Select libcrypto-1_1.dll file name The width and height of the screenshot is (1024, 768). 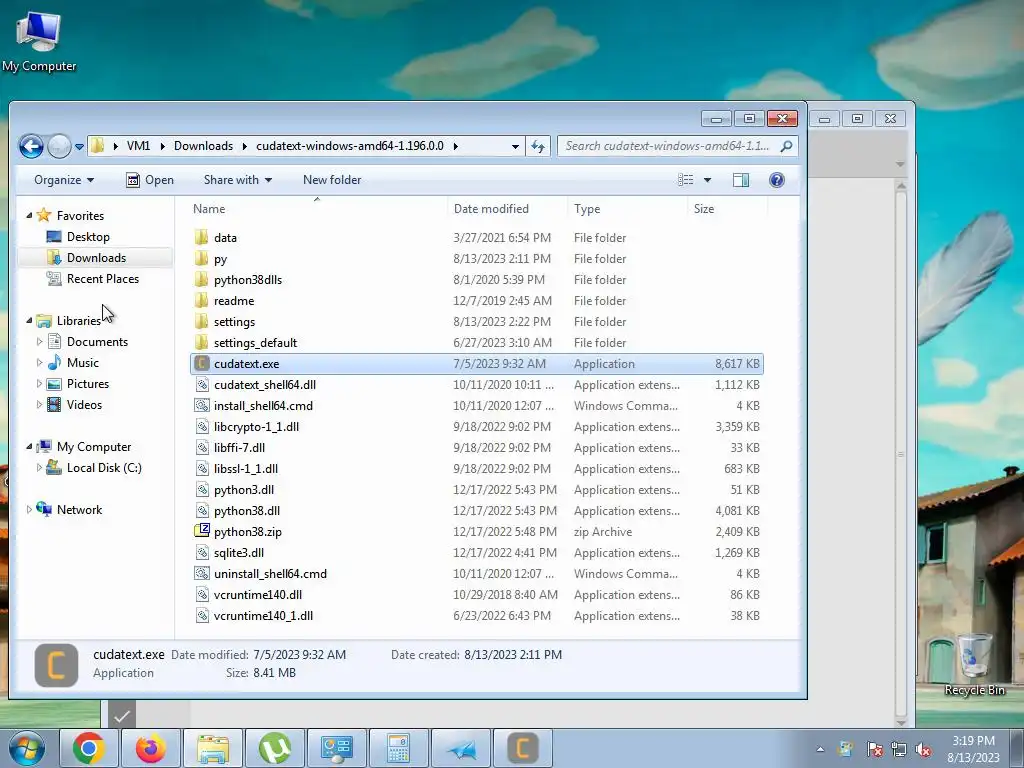tap(256, 426)
